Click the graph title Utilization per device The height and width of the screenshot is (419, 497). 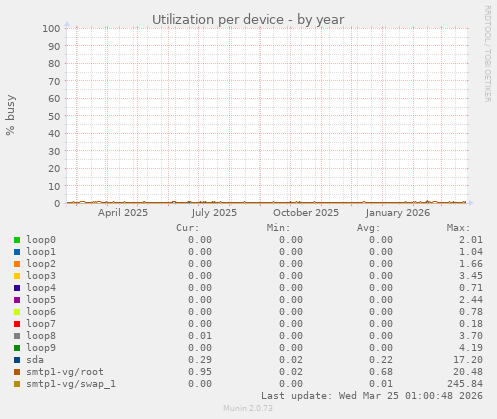click(x=248, y=20)
